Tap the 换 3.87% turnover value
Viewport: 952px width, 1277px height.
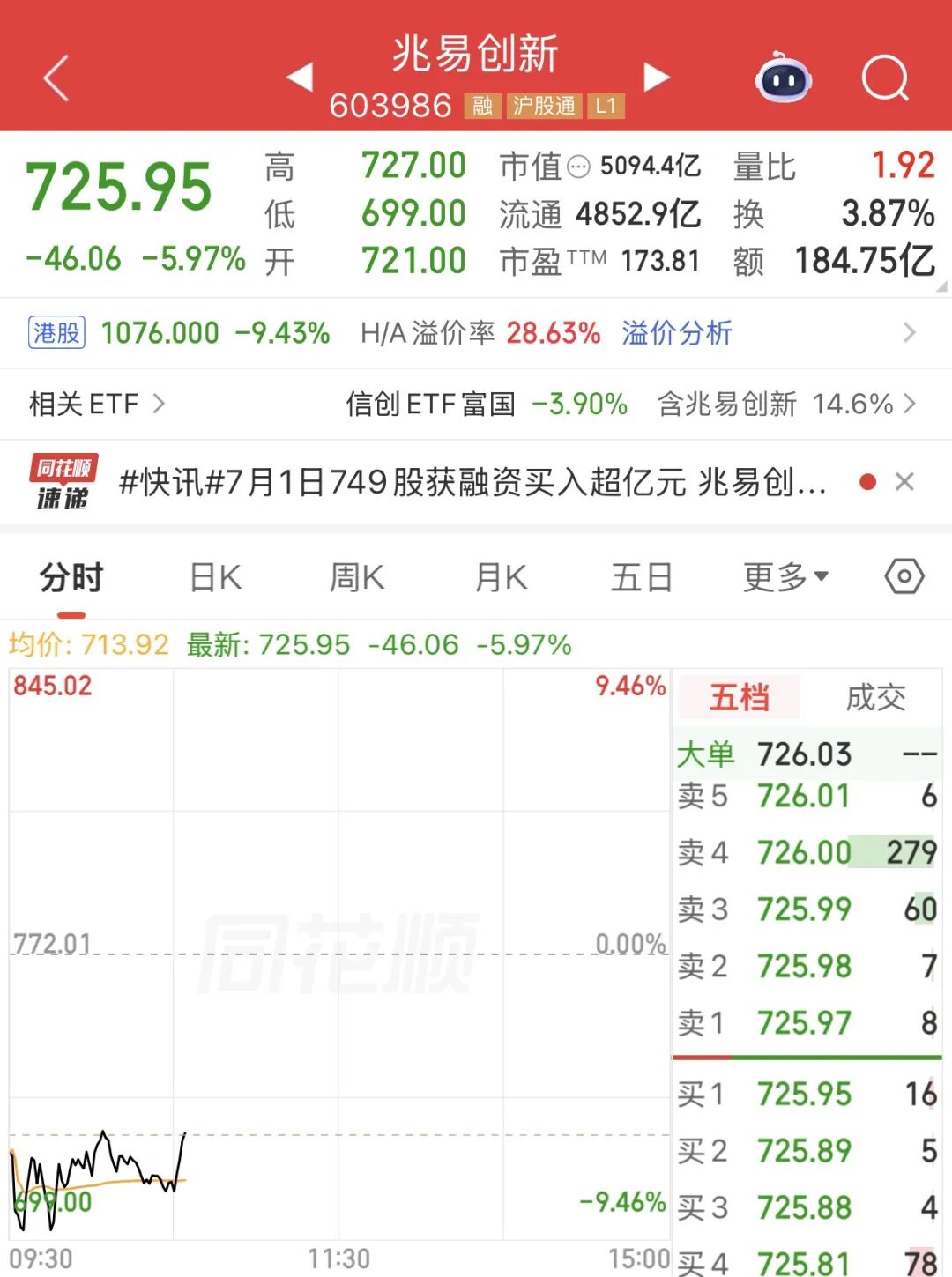tap(888, 212)
